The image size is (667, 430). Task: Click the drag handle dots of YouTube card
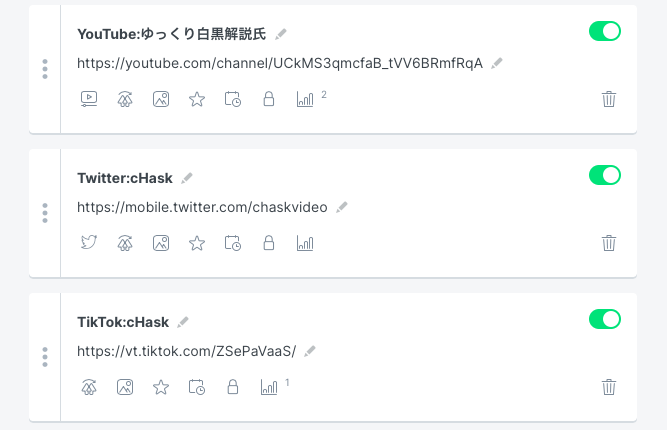45,69
